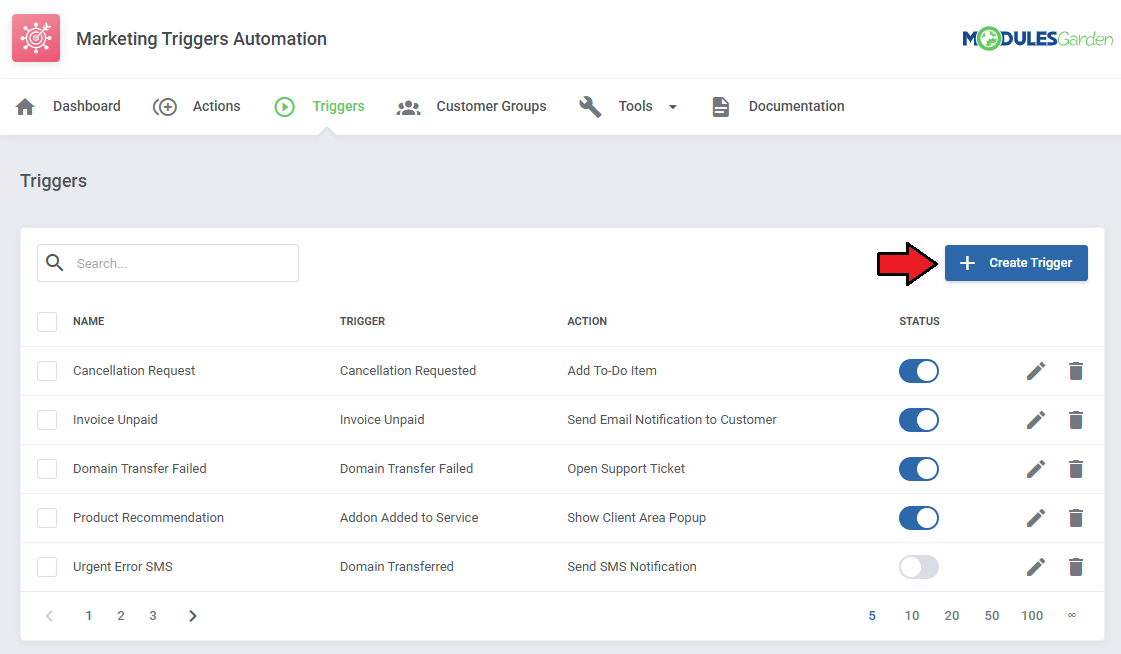
Task: Go to next page with right chevron
Action: tap(193, 616)
